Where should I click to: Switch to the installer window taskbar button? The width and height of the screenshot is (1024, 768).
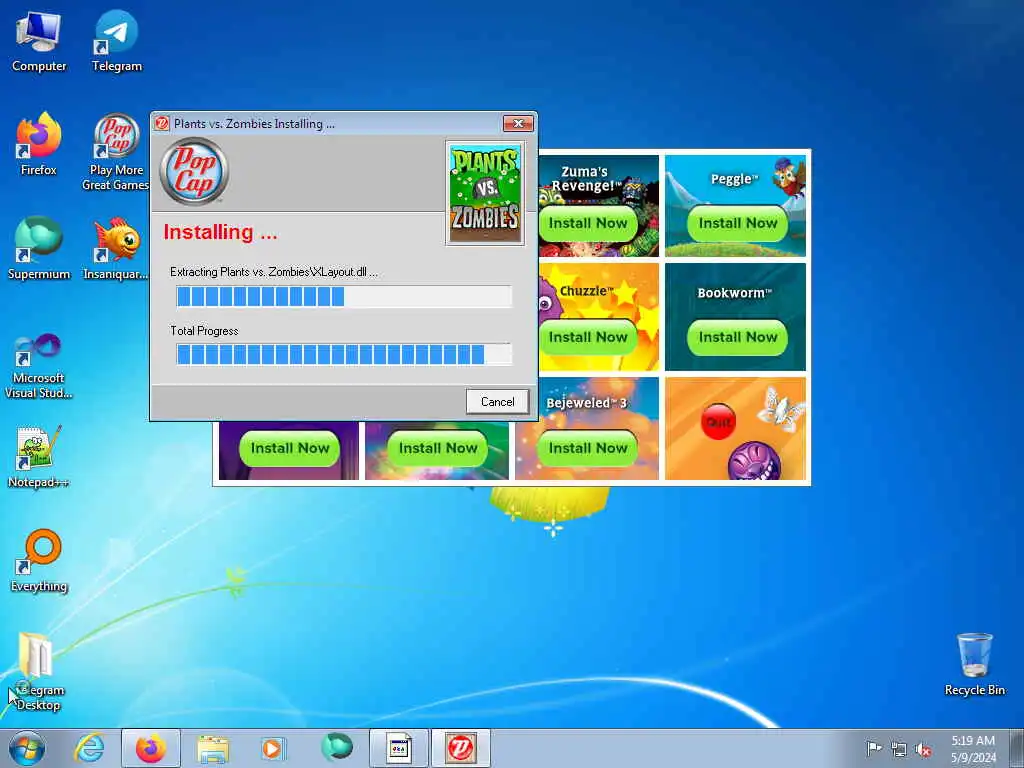pos(399,748)
